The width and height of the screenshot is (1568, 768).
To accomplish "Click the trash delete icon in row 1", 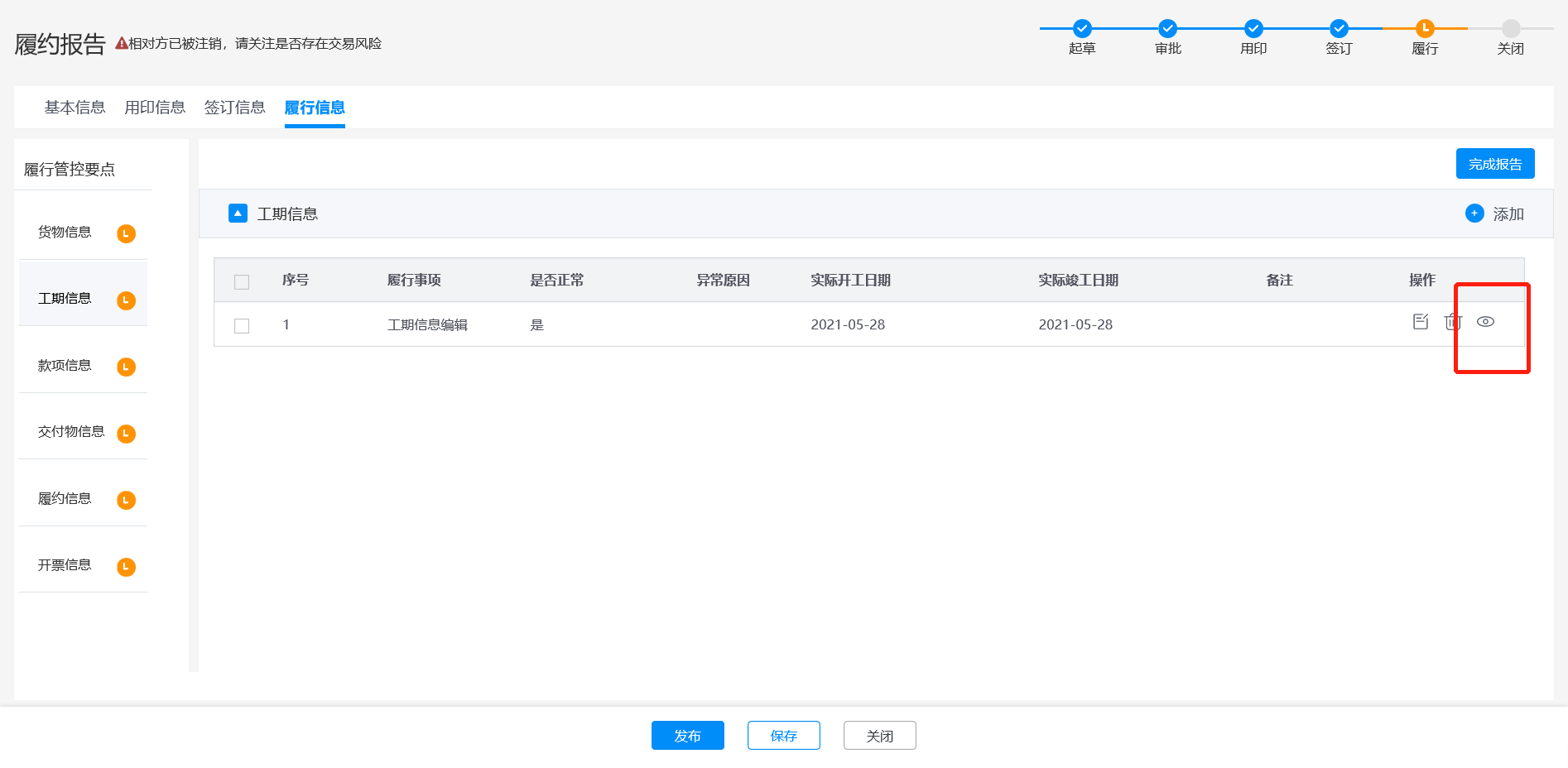I will [1452, 322].
